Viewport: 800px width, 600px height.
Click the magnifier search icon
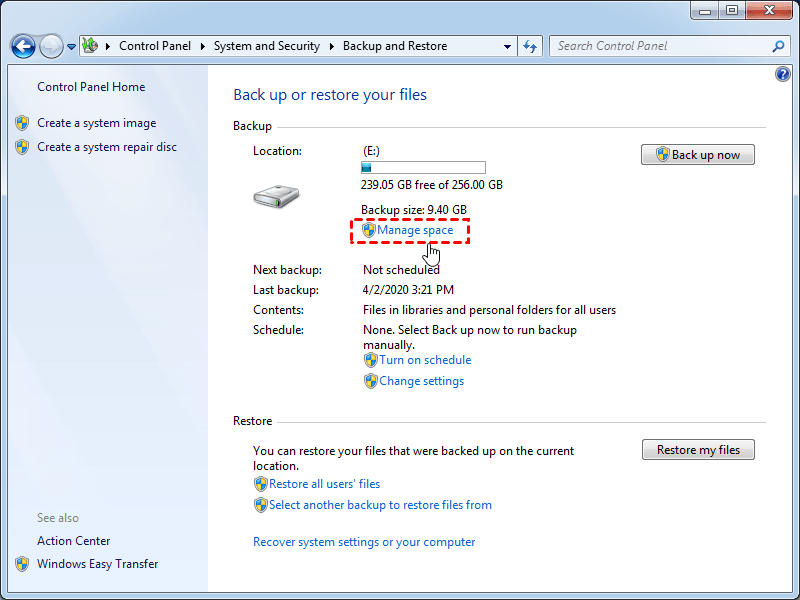click(778, 46)
